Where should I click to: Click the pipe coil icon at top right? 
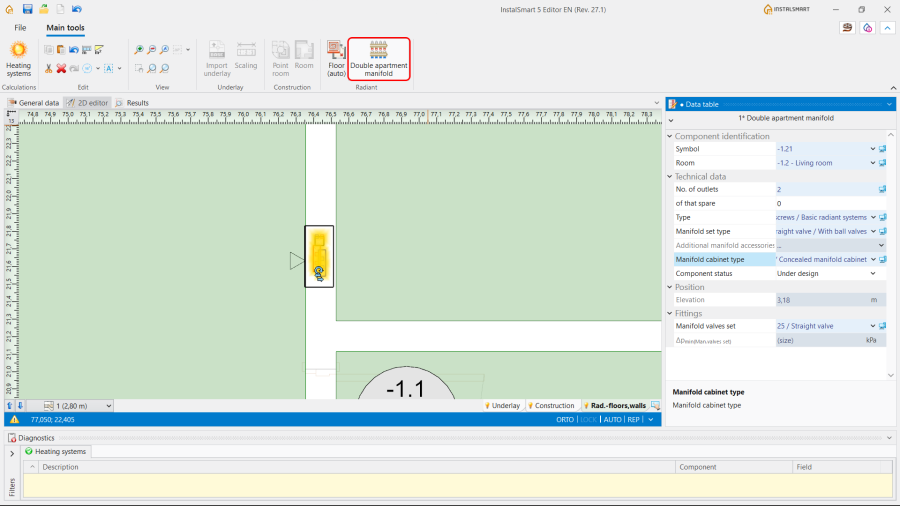coord(847,28)
